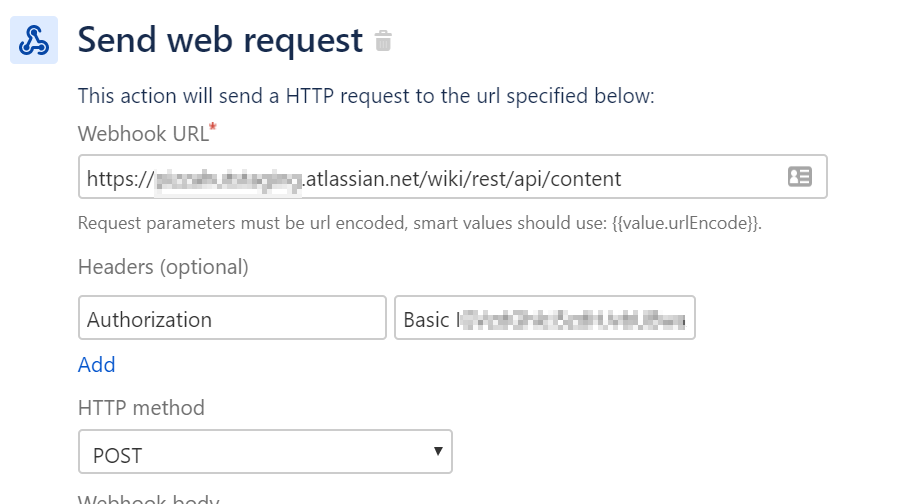Click the dropdown arrow on the POST selector
Viewport: 898px width, 504px height.
[x=438, y=451]
